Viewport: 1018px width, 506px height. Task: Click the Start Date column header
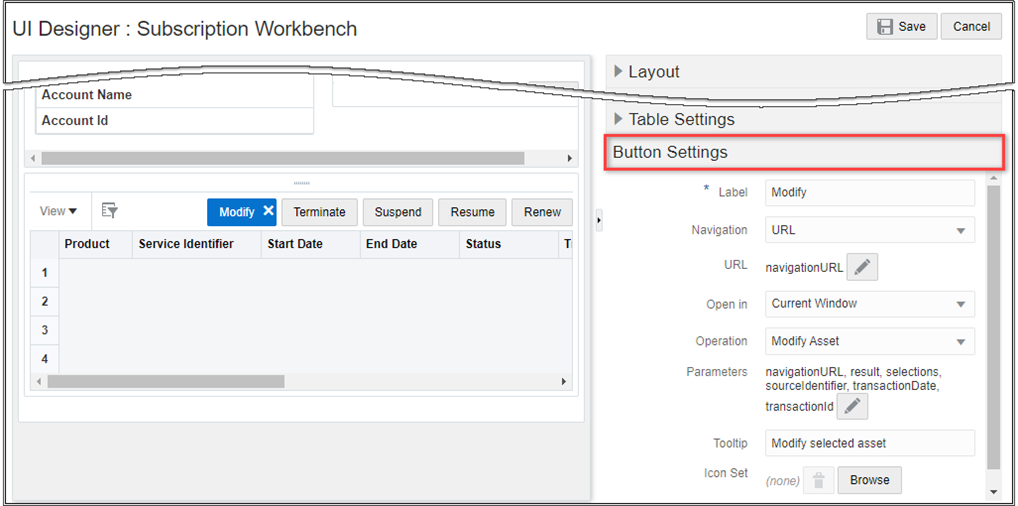(311, 244)
